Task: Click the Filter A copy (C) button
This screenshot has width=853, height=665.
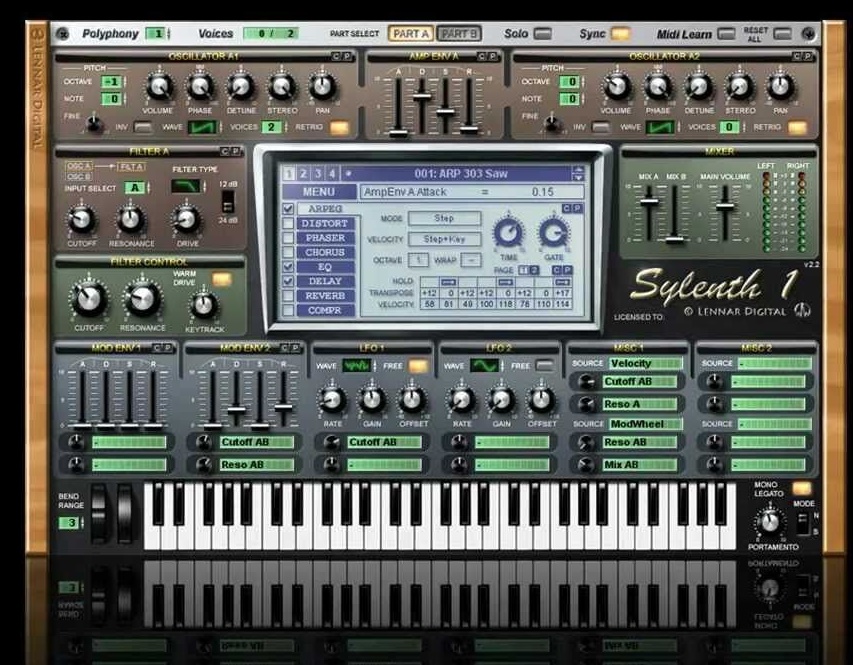Action: click(x=225, y=151)
